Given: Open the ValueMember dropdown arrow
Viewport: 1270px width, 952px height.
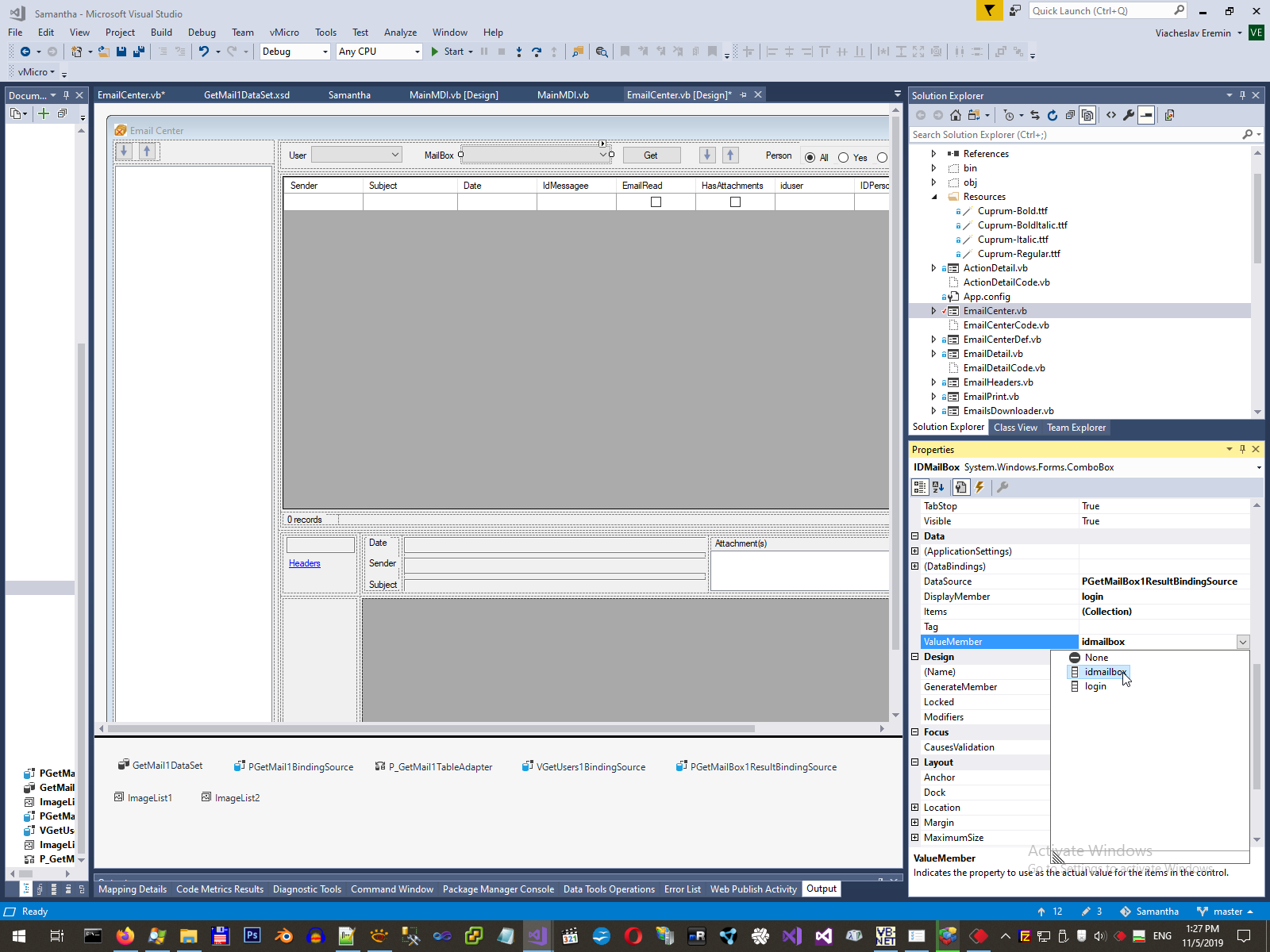Looking at the screenshot, I should 1243,642.
